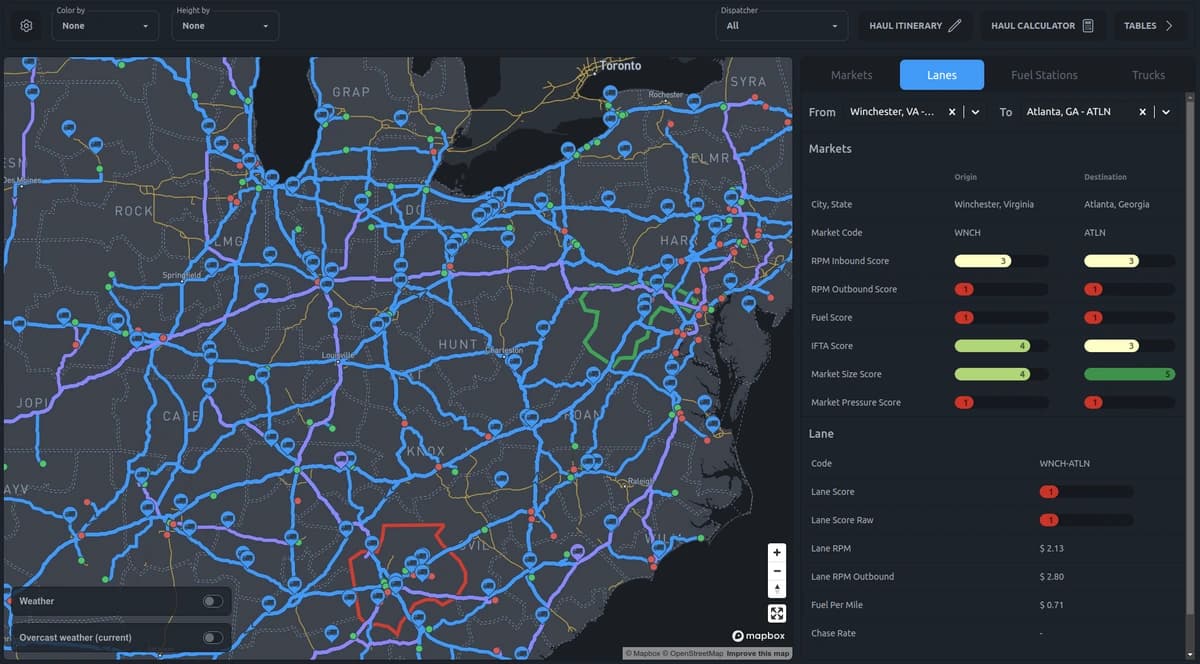The height and width of the screenshot is (664, 1200).
Task: Expand the Dispatcher dropdown
Action: [x=782, y=25]
